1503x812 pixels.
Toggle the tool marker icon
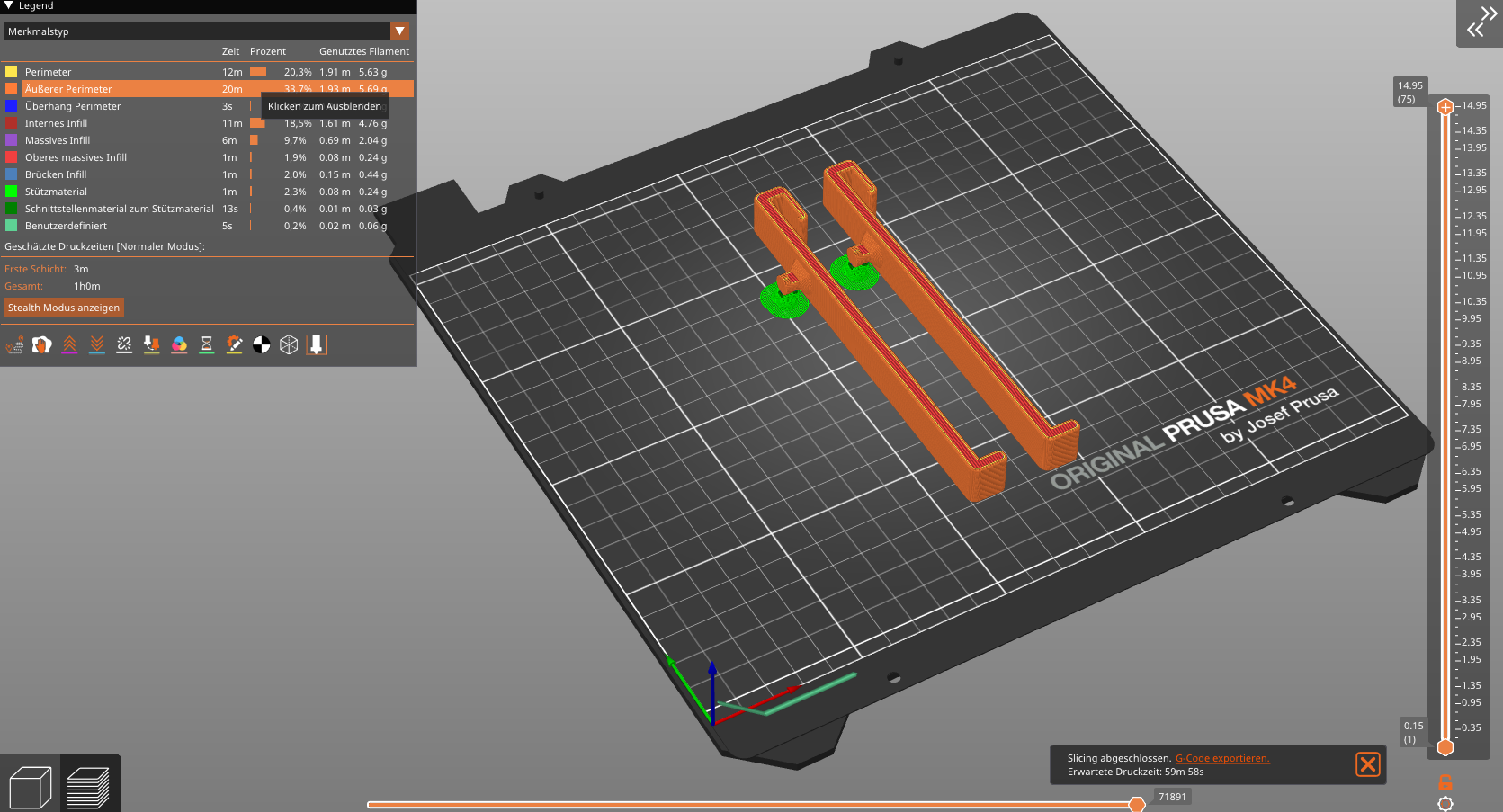coord(317,344)
